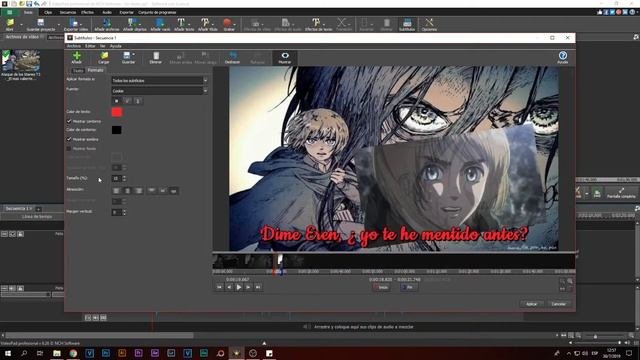640x360 pixels.
Task: Switch to Exportar tab in main ribbon
Action: [x=126, y=12]
